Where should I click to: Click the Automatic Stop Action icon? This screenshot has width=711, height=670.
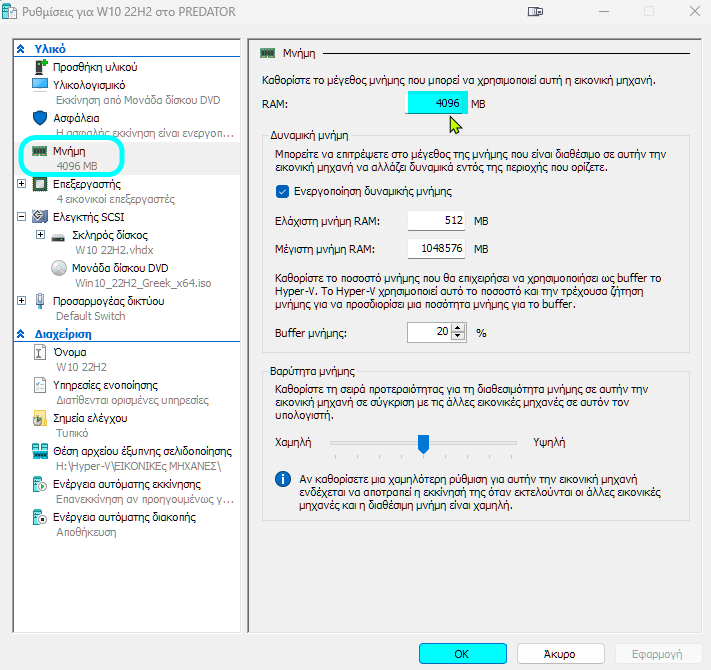click(40, 517)
